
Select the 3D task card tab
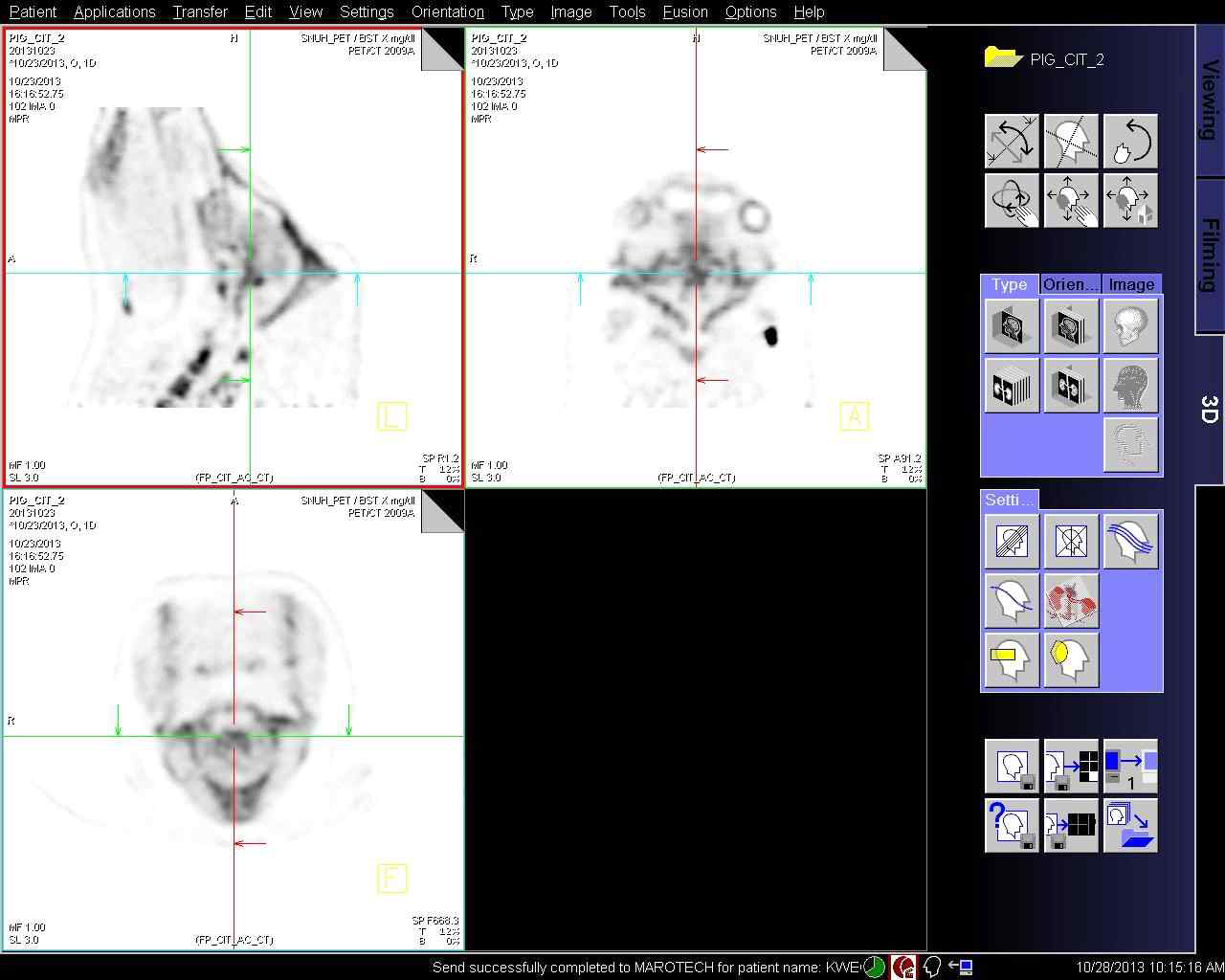tap(1210, 410)
